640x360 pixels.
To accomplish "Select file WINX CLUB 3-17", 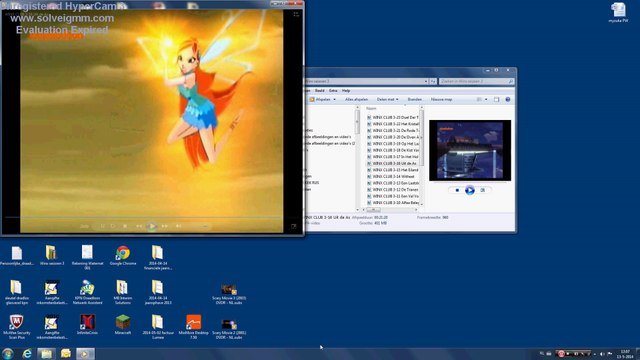I will click(393, 157).
